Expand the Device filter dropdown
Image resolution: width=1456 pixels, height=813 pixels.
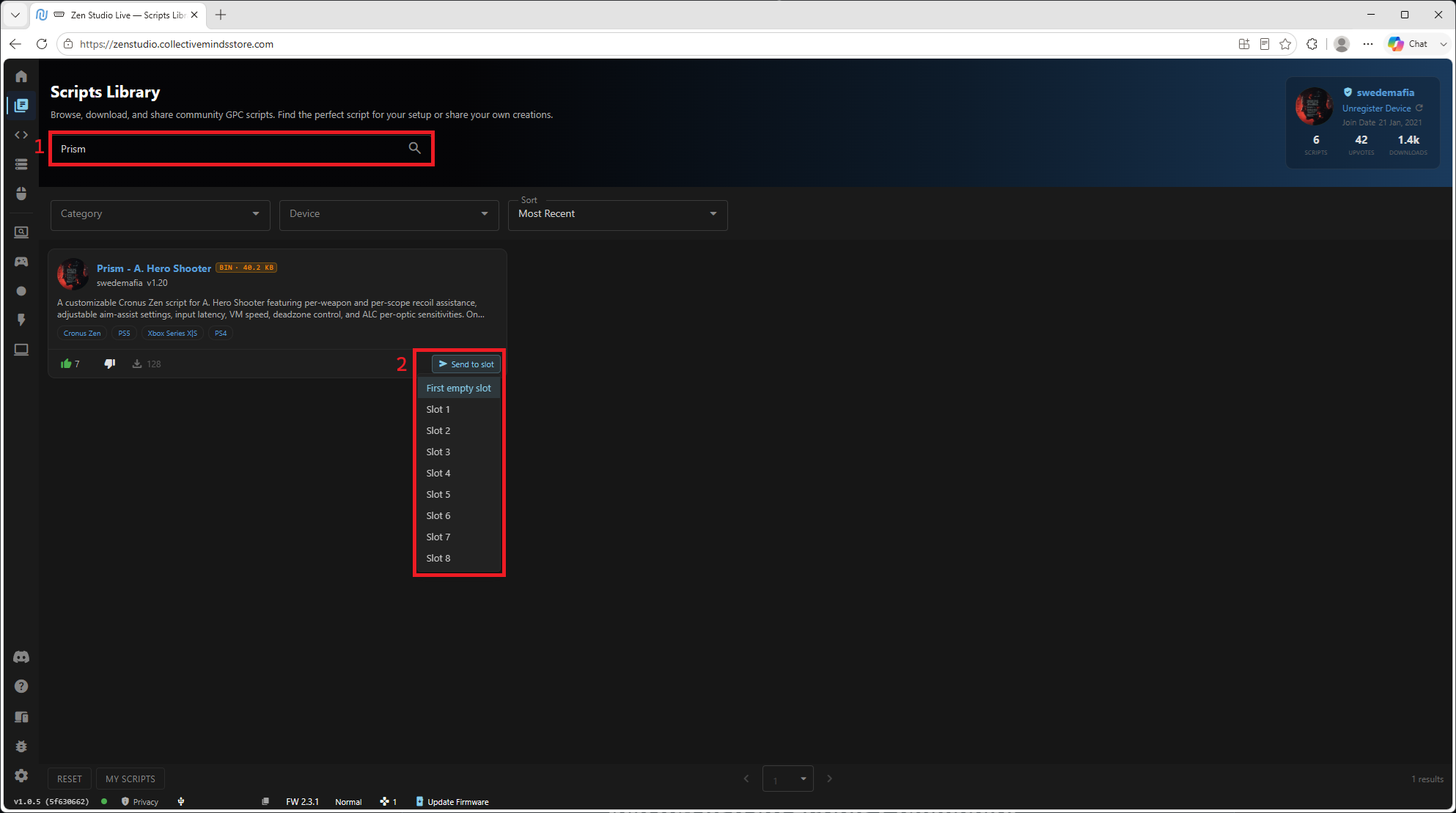tap(389, 214)
